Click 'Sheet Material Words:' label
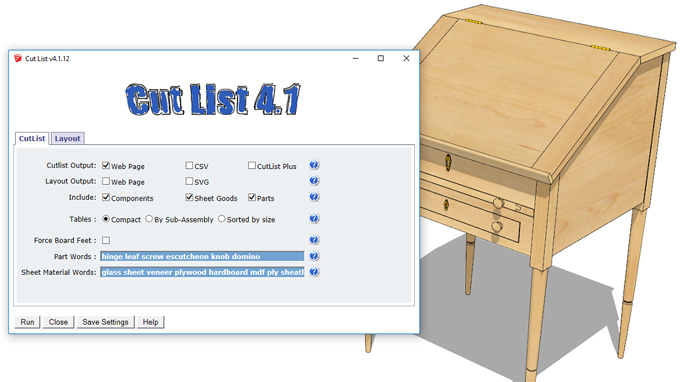 coord(59,272)
